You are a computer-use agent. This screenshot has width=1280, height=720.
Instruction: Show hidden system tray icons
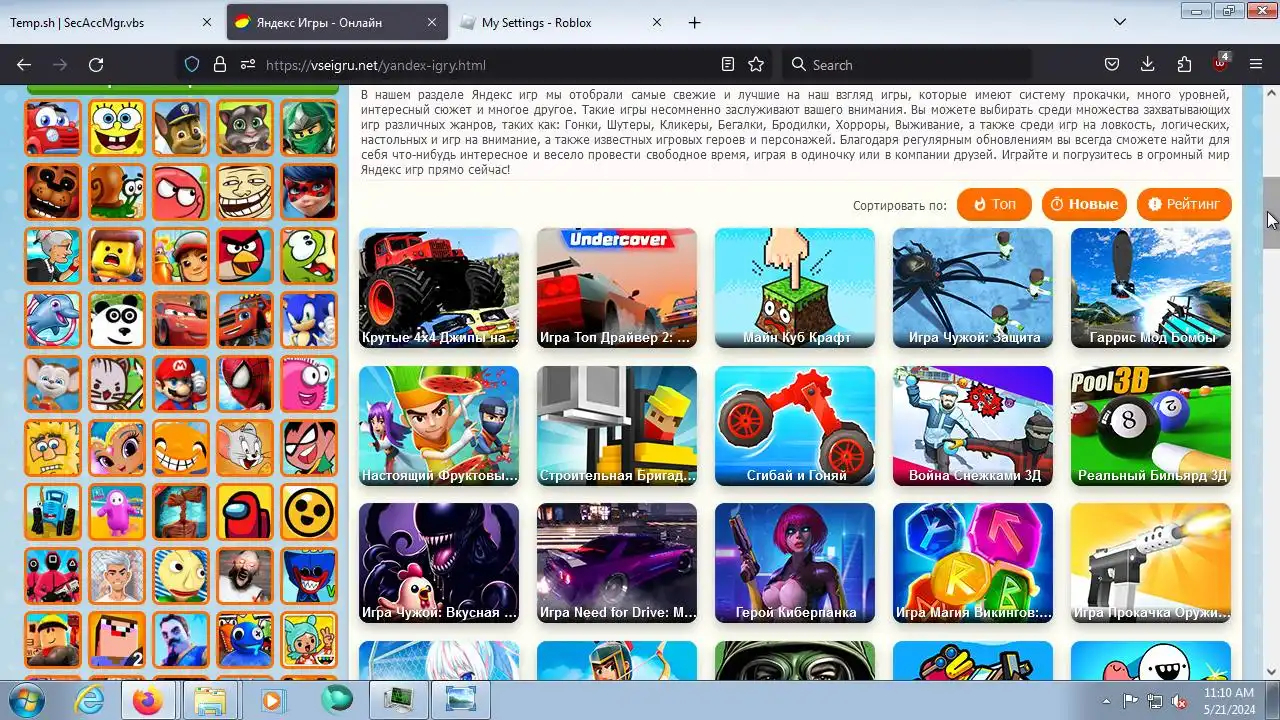point(1106,701)
